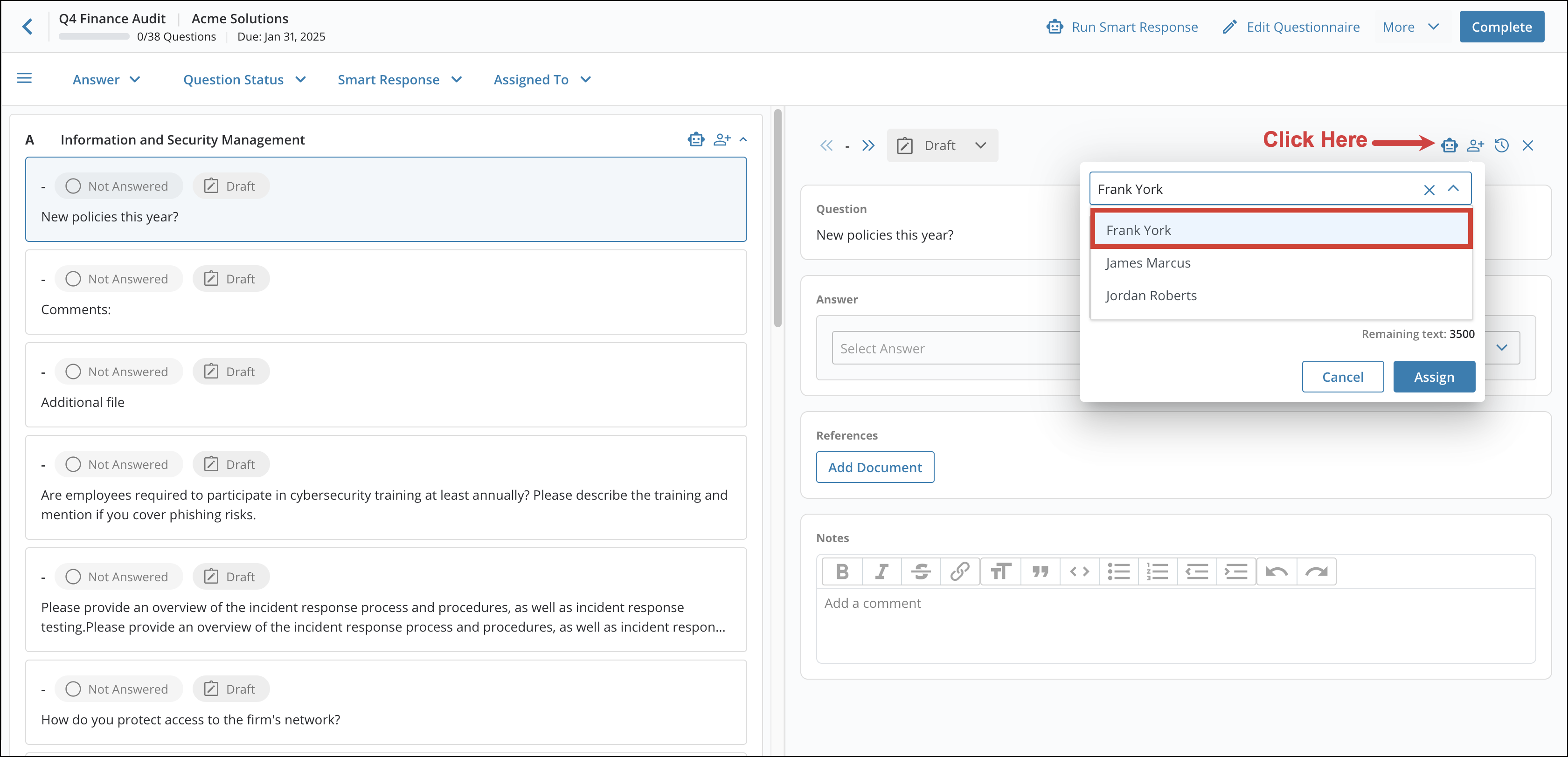Viewport: 1568px width, 757px height.
Task: Create a numbered list in Notes
Action: 1158,571
